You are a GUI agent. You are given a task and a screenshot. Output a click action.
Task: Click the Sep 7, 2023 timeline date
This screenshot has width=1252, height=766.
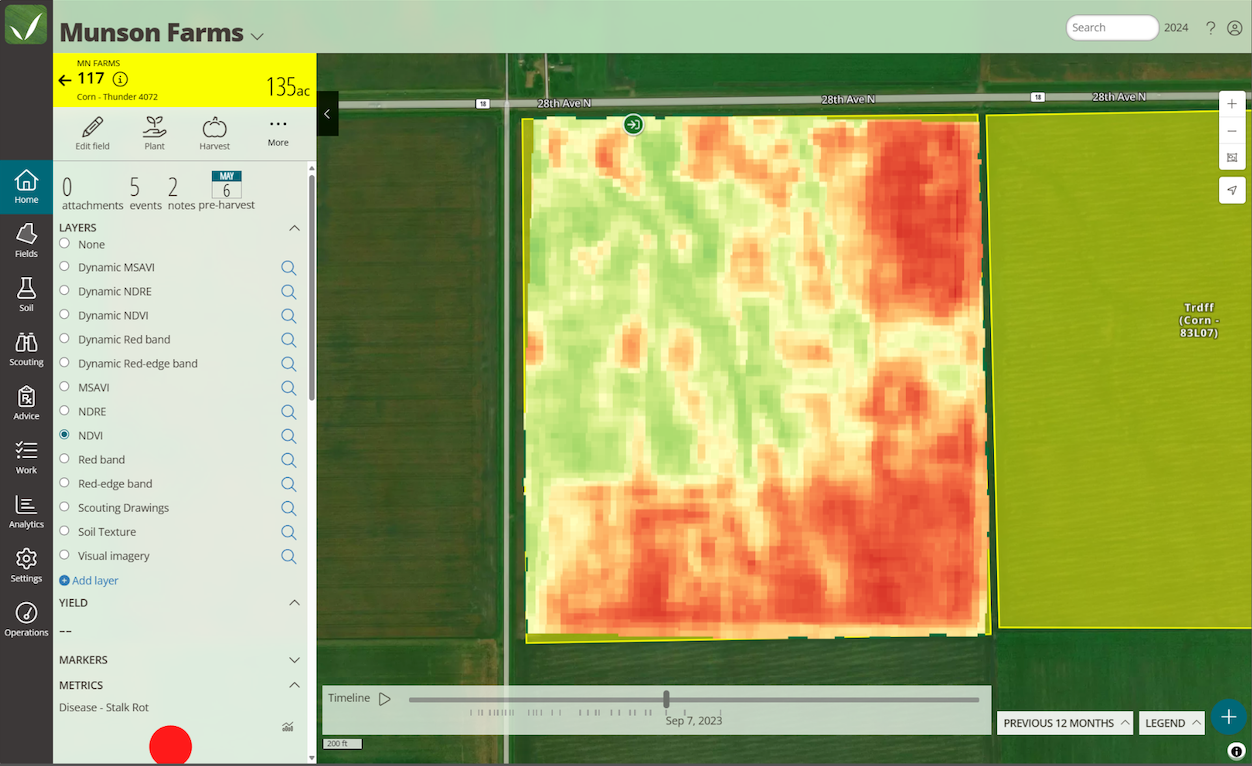tap(694, 720)
